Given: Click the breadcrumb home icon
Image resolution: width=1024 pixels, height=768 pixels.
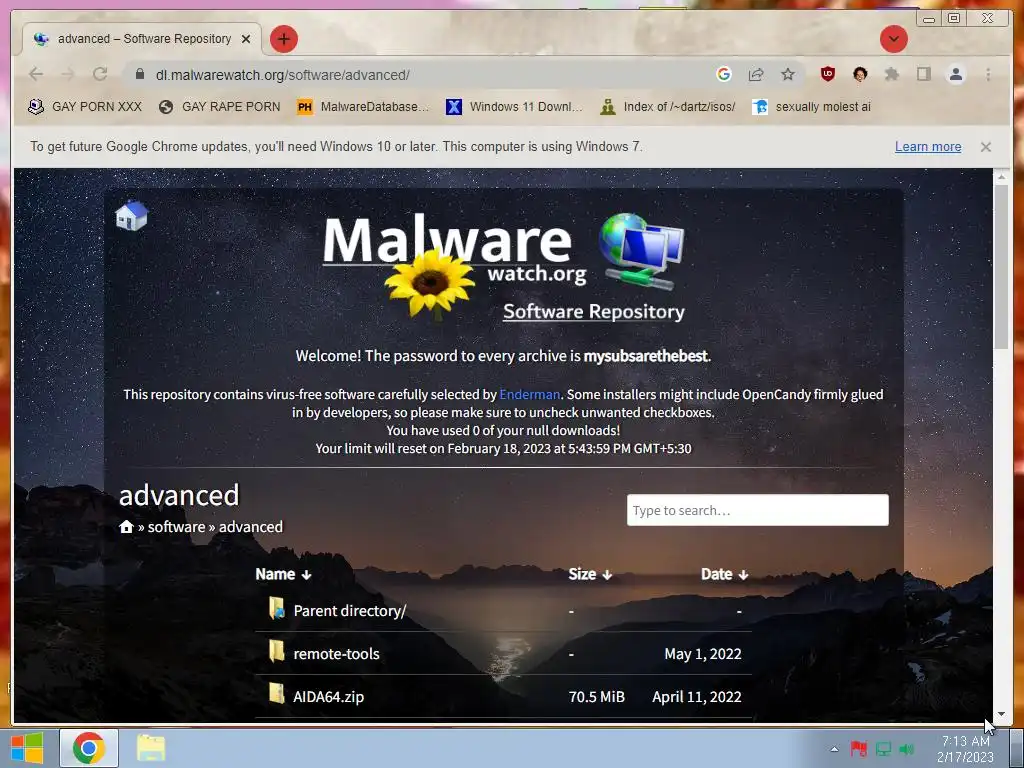Looking at the screenshot, I should pos(127,526).
